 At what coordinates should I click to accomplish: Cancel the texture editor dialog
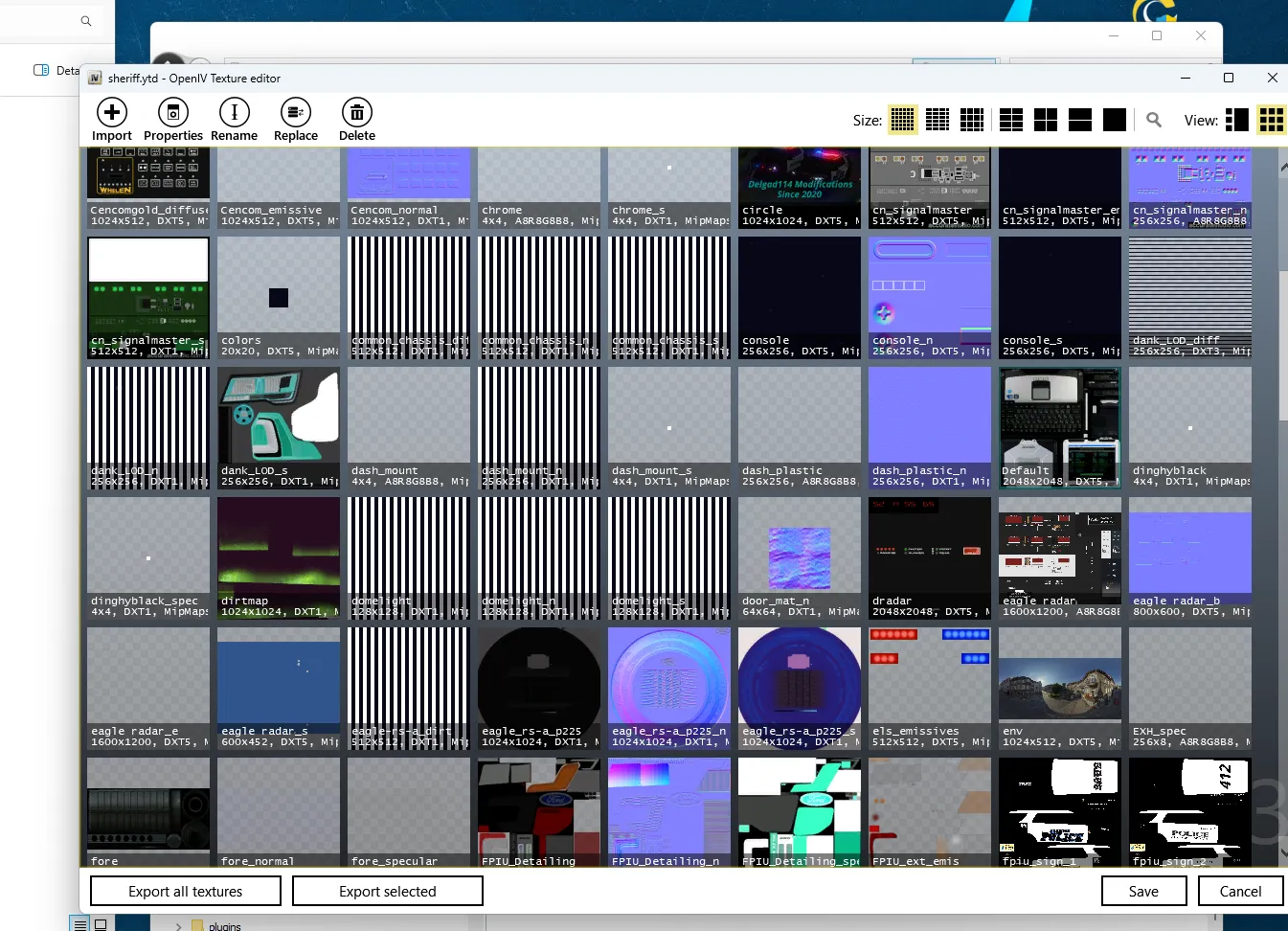(1240, 891)
